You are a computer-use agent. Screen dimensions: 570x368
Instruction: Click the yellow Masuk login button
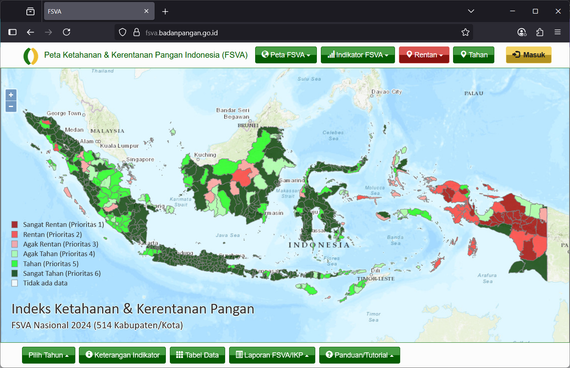(529, 55)
